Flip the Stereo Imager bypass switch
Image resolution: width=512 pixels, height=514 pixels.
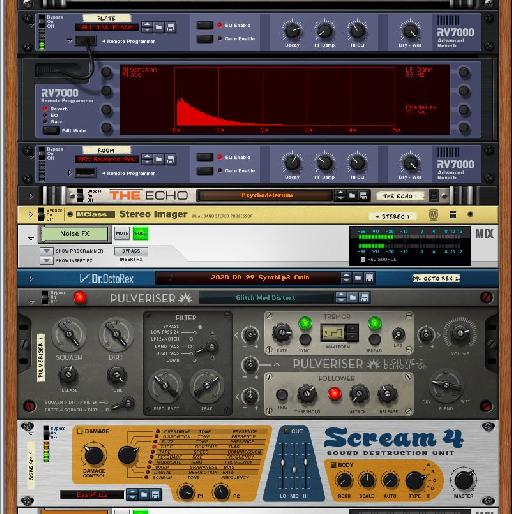click(x=41, y=214)
